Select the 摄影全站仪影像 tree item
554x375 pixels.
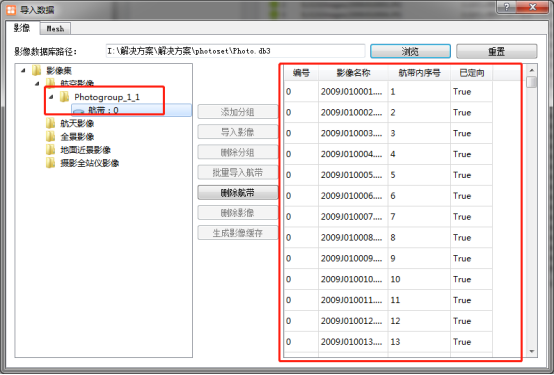(x=90, y=163)
